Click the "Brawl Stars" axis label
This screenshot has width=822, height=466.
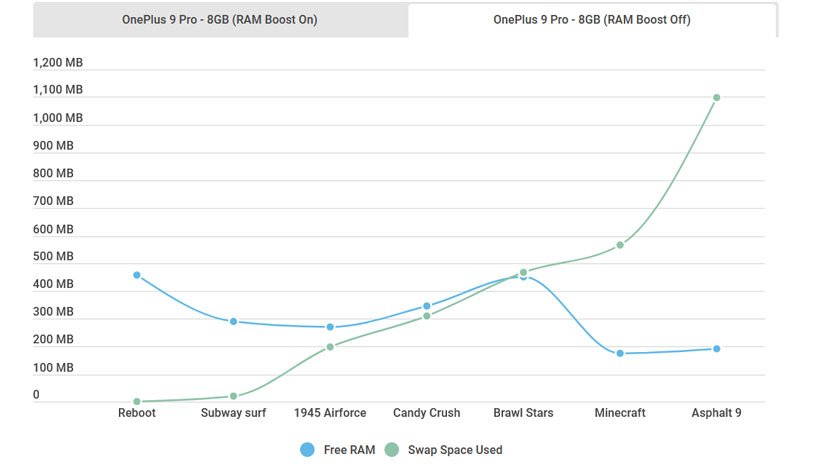pos(523,413)
